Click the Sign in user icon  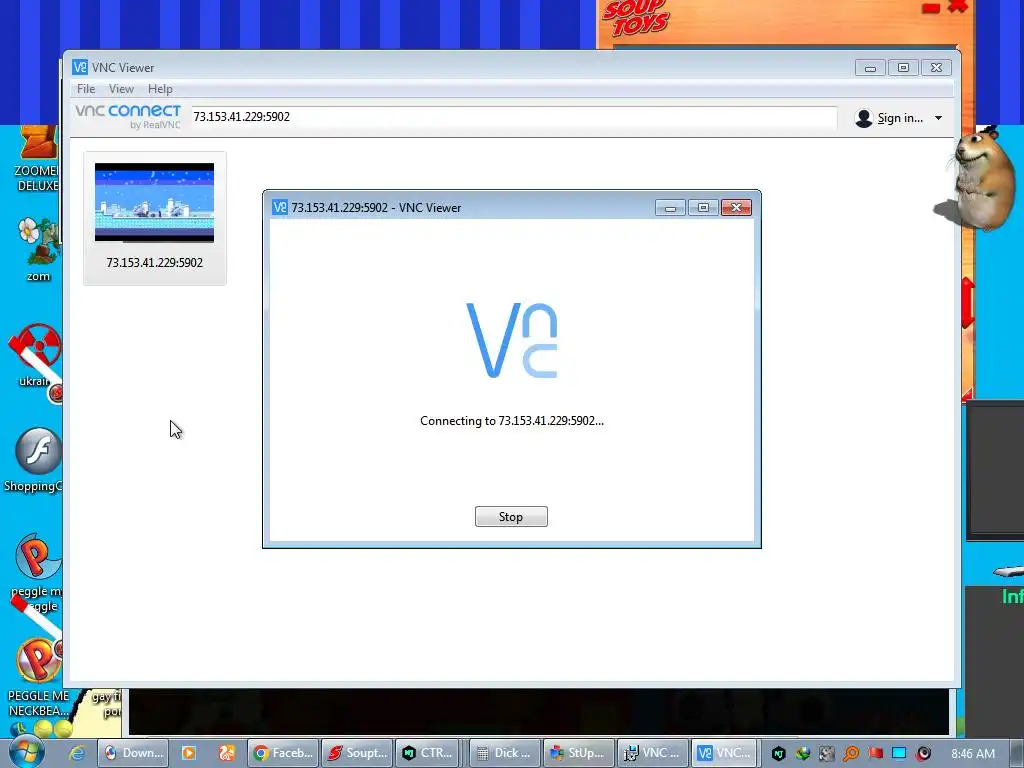coord(864,118)
